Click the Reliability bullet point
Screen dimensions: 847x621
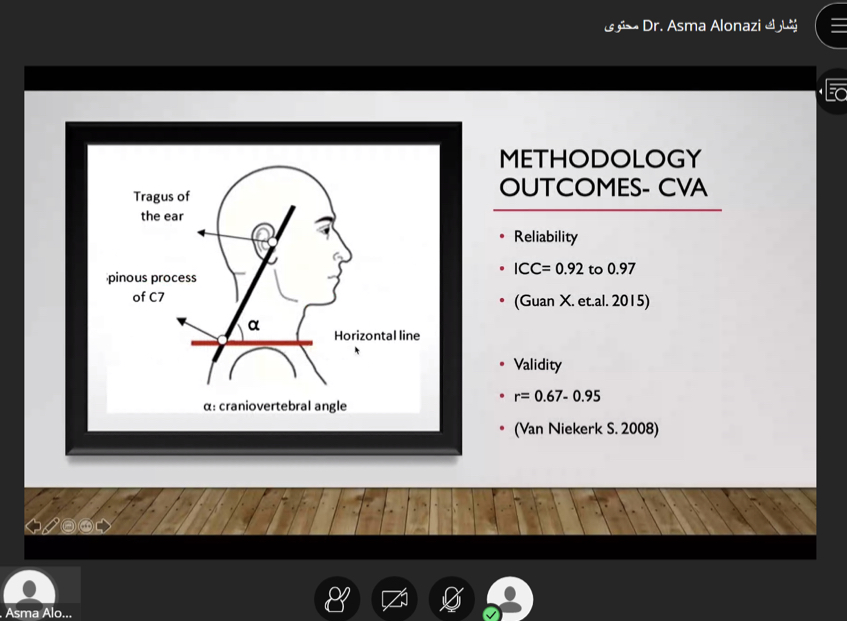coord(546,237)
